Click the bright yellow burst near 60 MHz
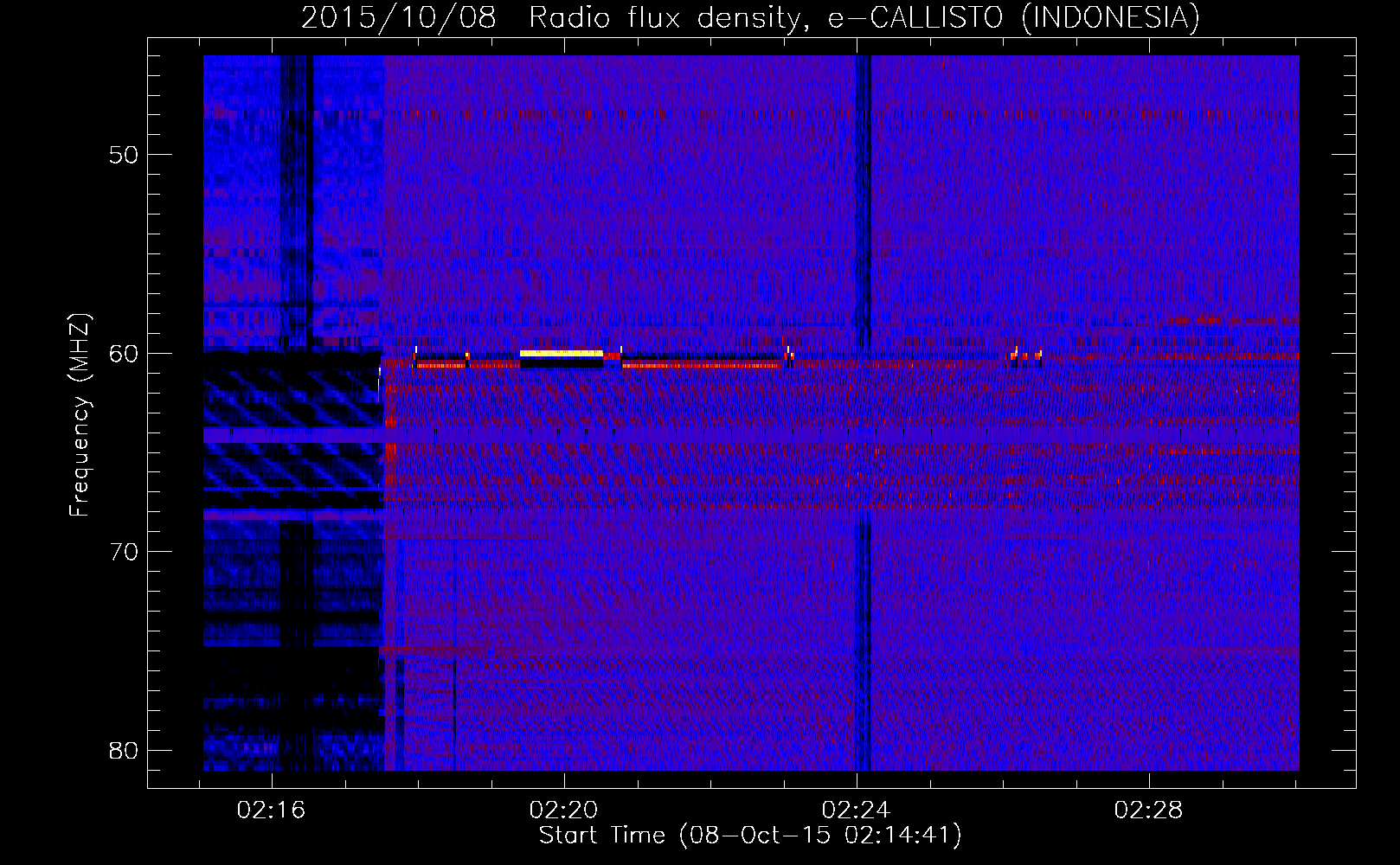 point(561,353)
